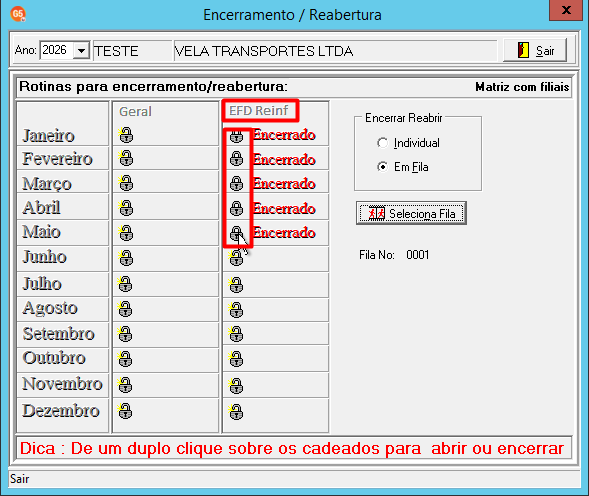
Task: Click the Geral column header
Action: coord(135,112)
